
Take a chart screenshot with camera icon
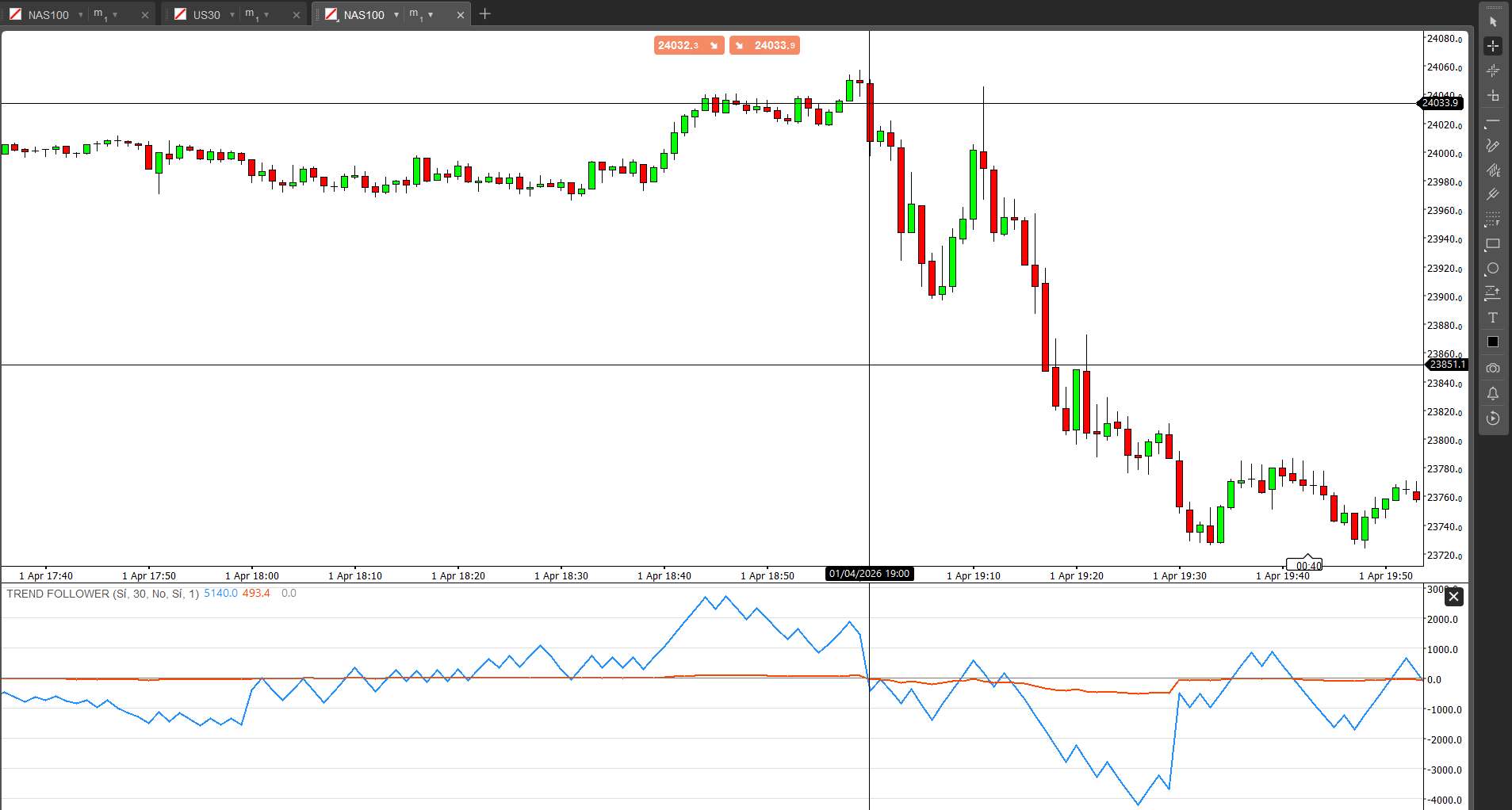coord(1493,369)
